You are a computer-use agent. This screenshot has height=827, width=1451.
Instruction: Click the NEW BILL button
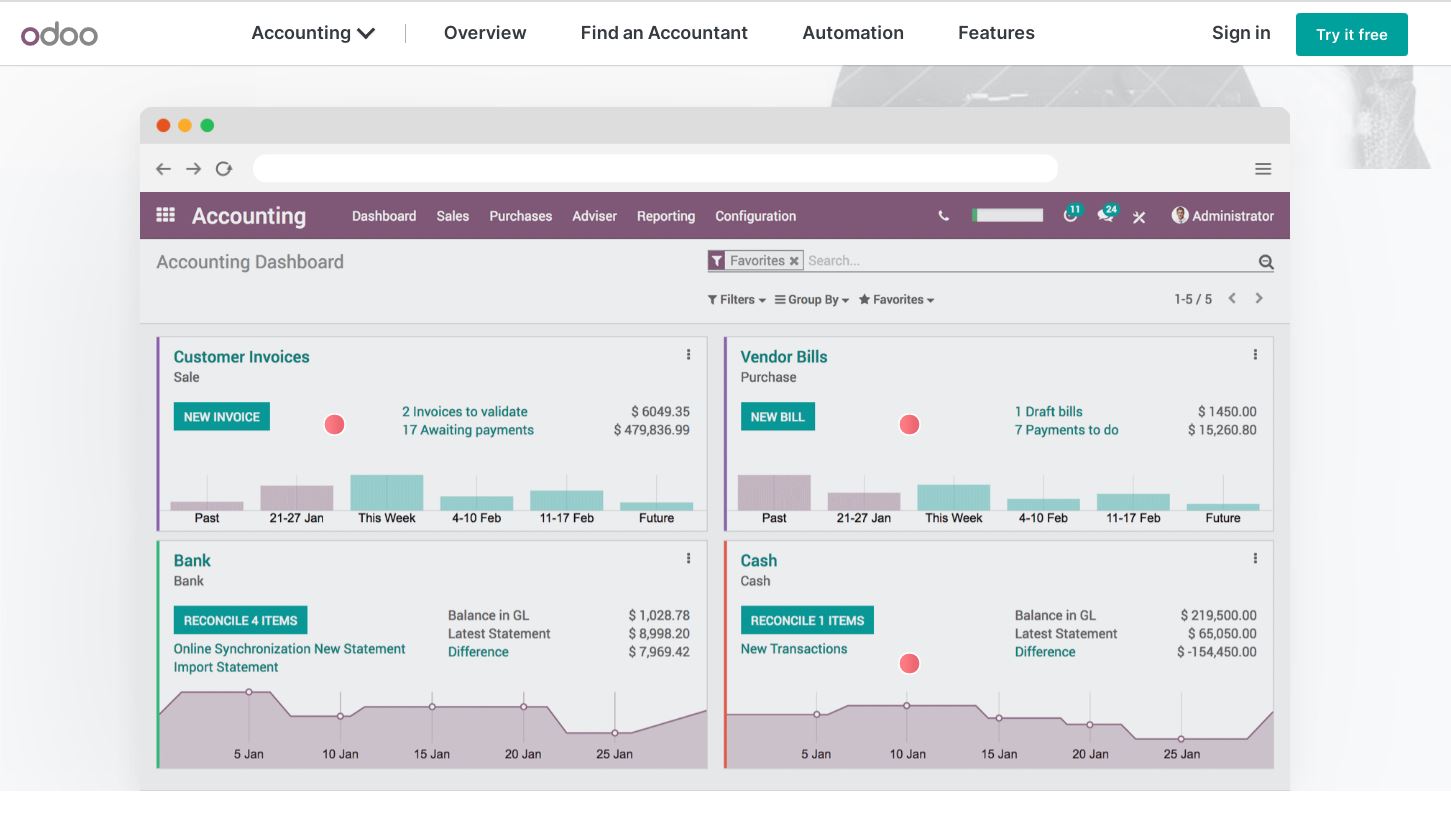(x=778, y=417)
